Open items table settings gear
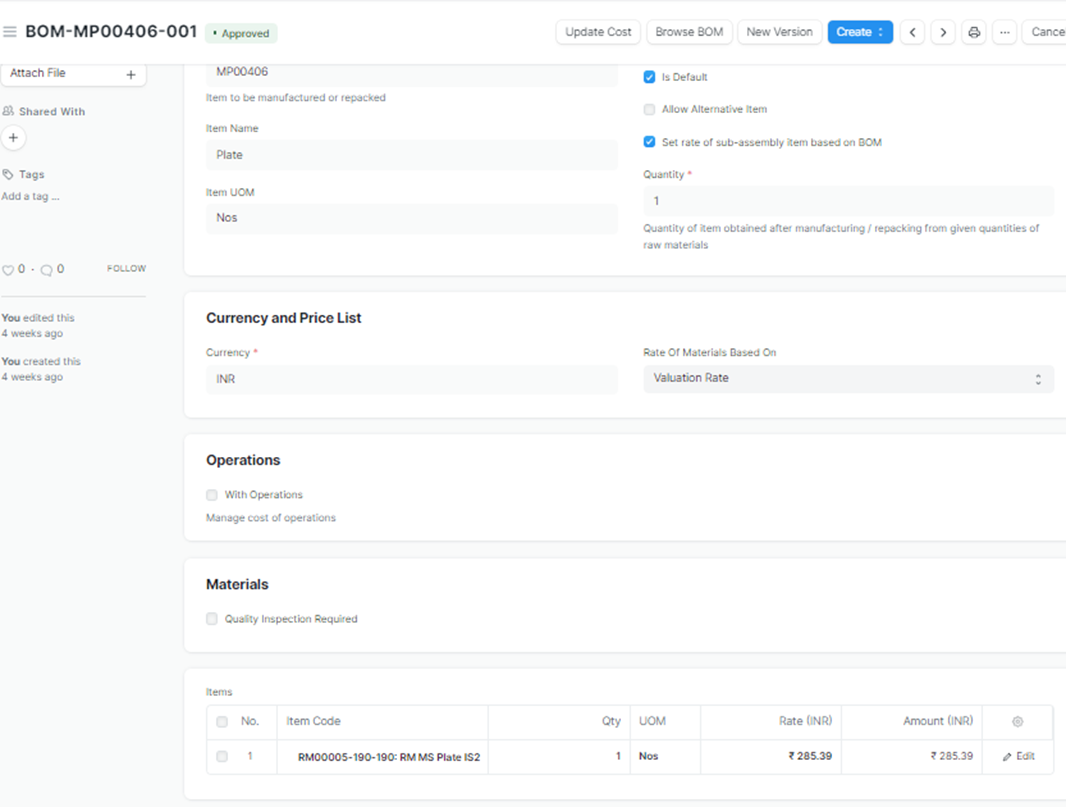This screenshot has width=1066, height=807. coord(1018,722)
